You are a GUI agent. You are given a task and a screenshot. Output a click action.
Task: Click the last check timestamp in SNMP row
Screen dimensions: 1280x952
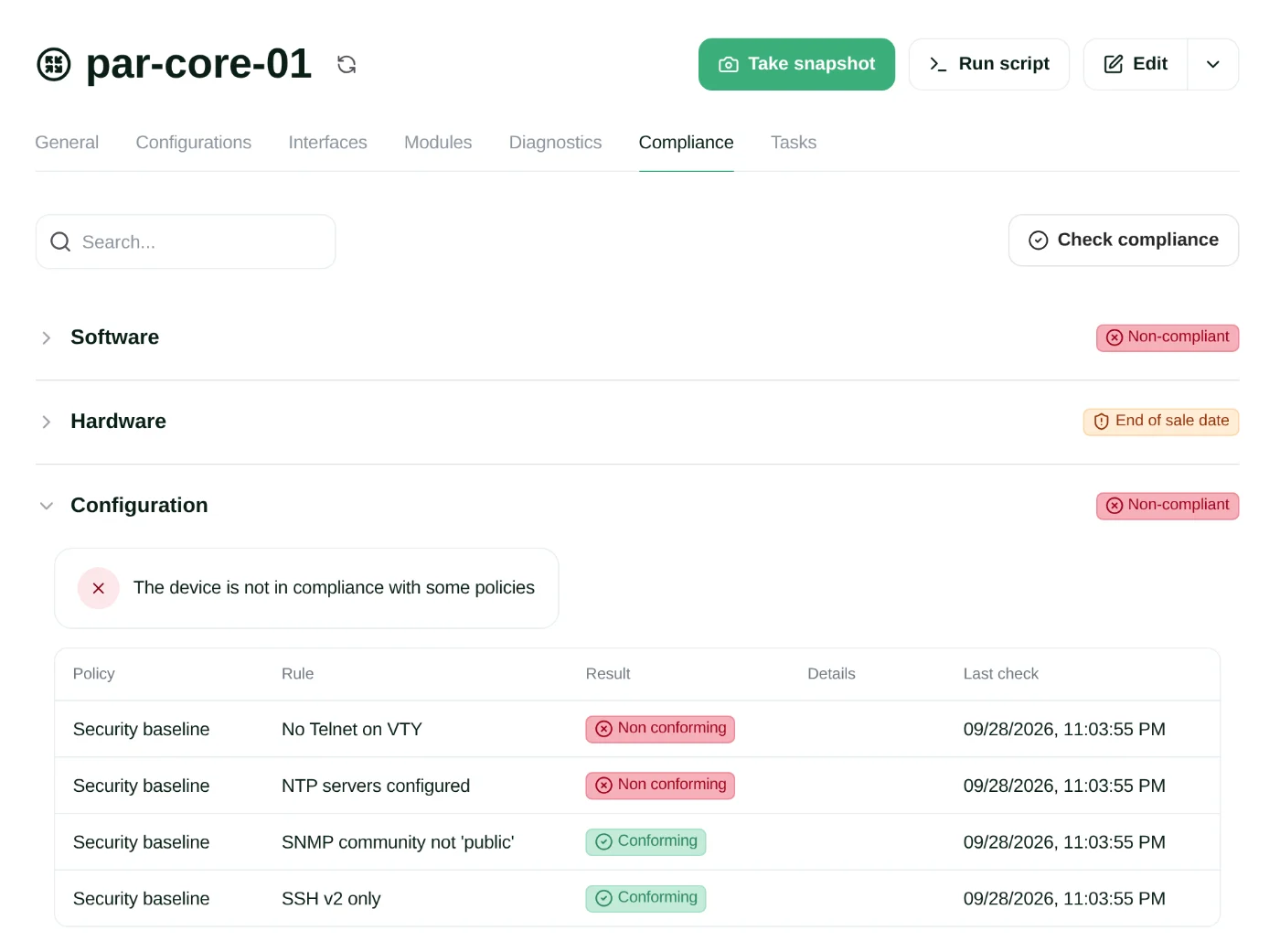[1064, 842]
